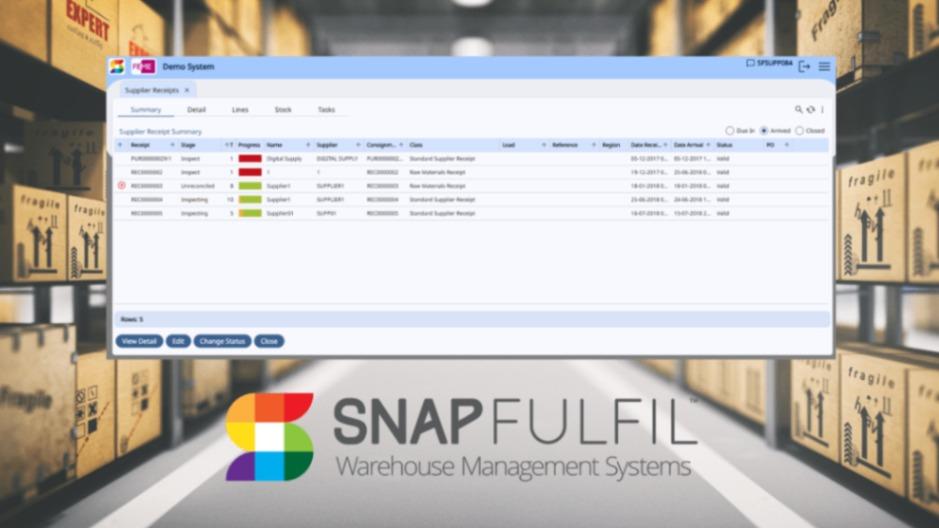Open the Load column filter arrow
Screen dimensions: 939x528
(544, 145)
